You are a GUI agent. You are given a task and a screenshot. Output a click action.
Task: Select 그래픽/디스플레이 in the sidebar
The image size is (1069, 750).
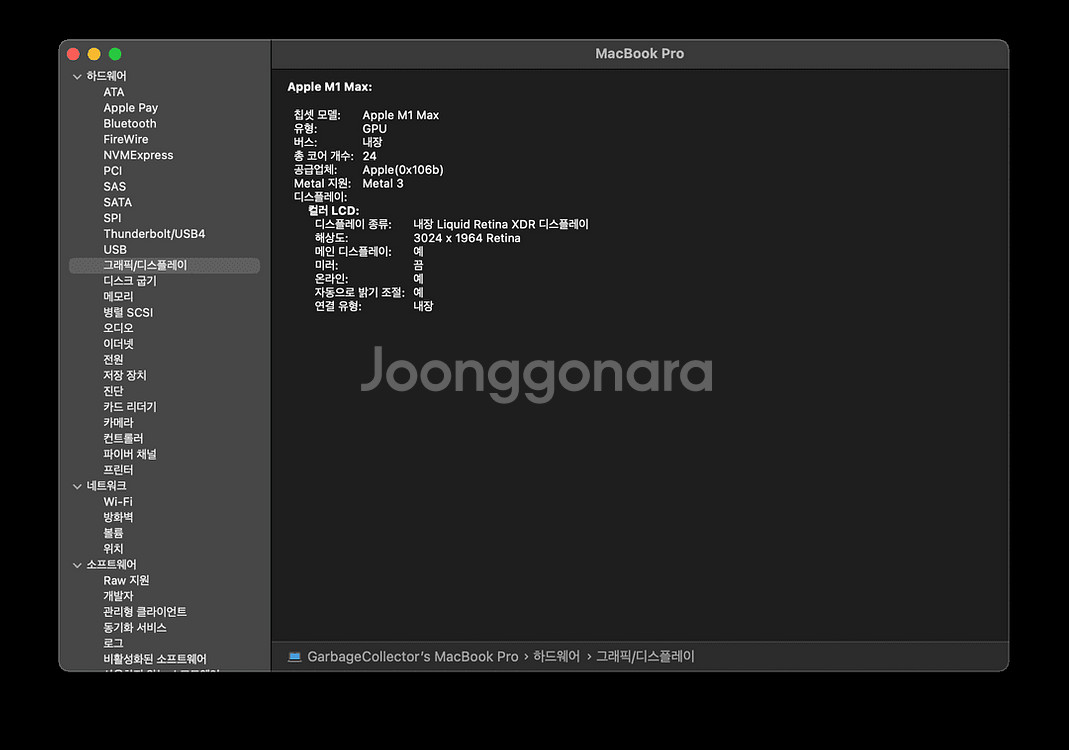(x=164, y=265)
